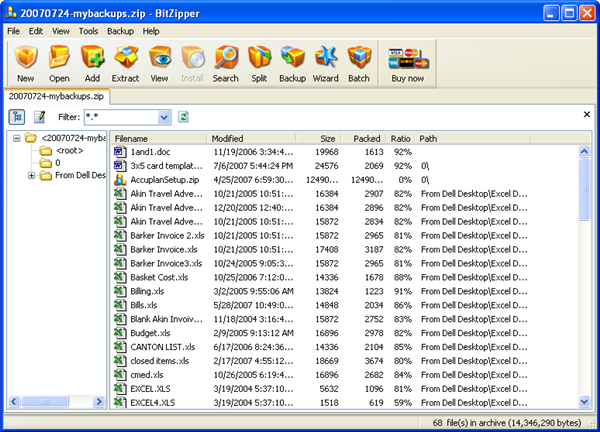Click inside the Filter text field
The image size is (600, 432).
coord(121,117)
